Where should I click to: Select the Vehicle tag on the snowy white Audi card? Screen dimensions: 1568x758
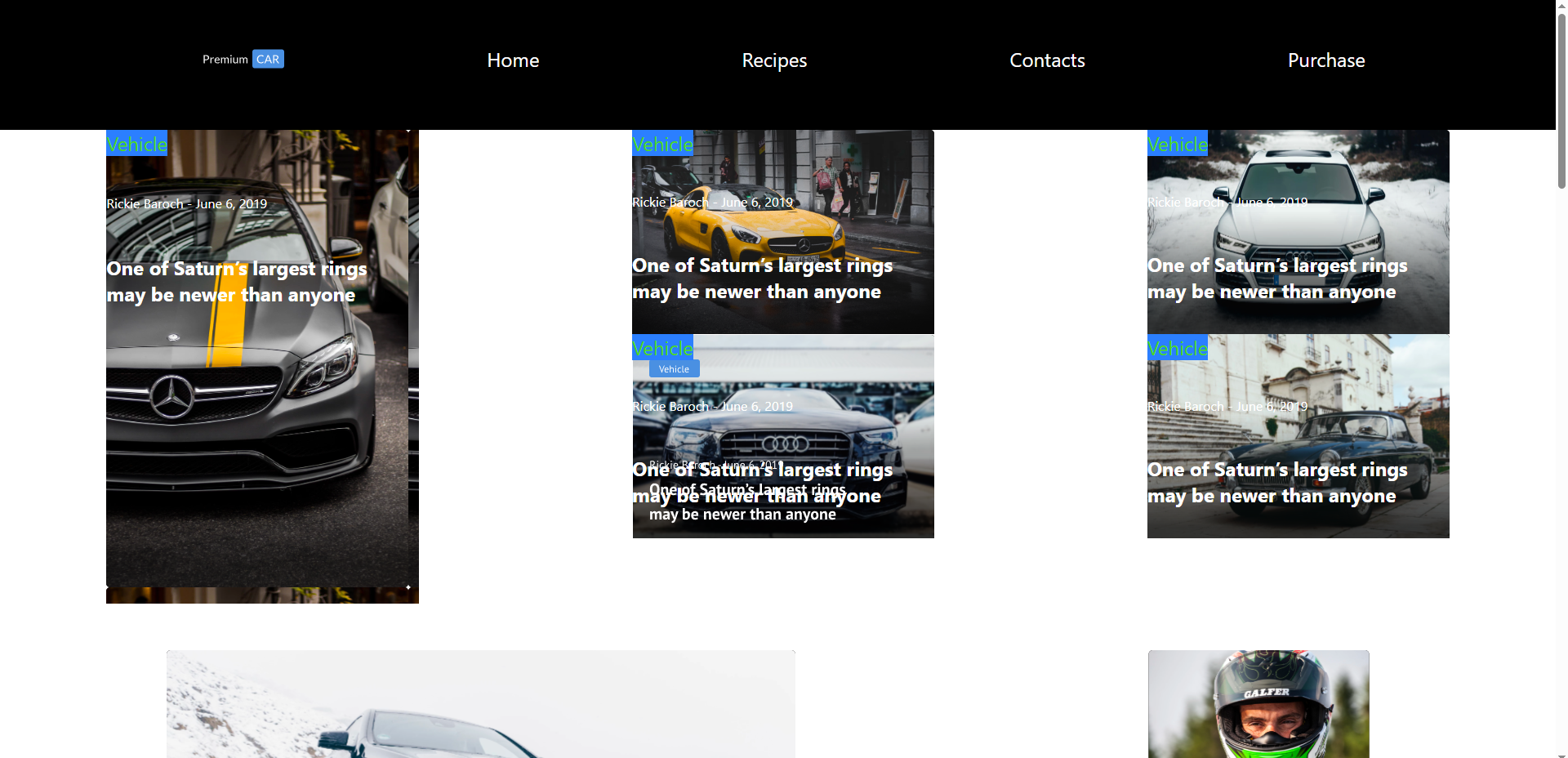tap(1177, 145)
